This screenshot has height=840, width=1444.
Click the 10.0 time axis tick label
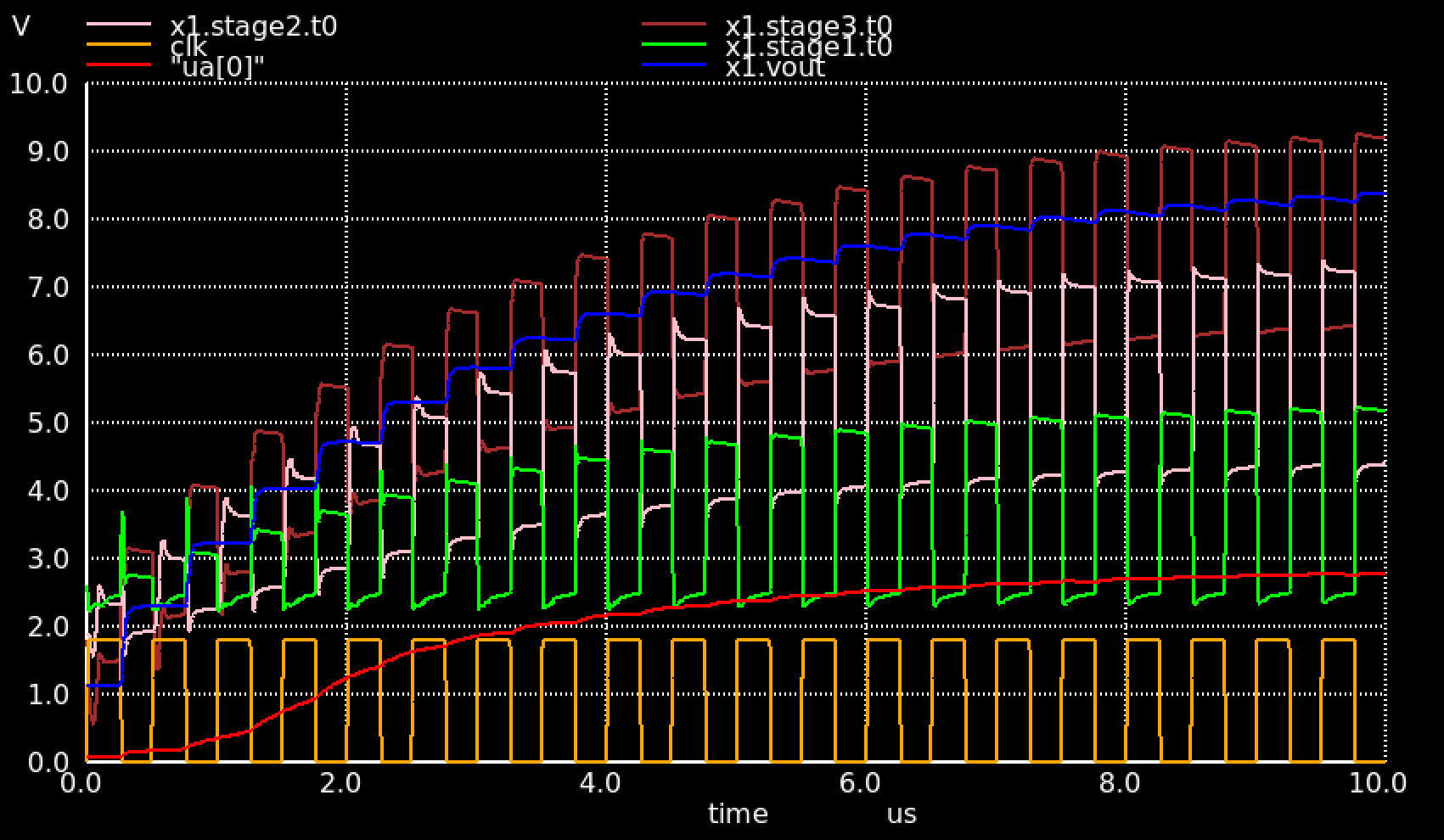(1378, 782)
